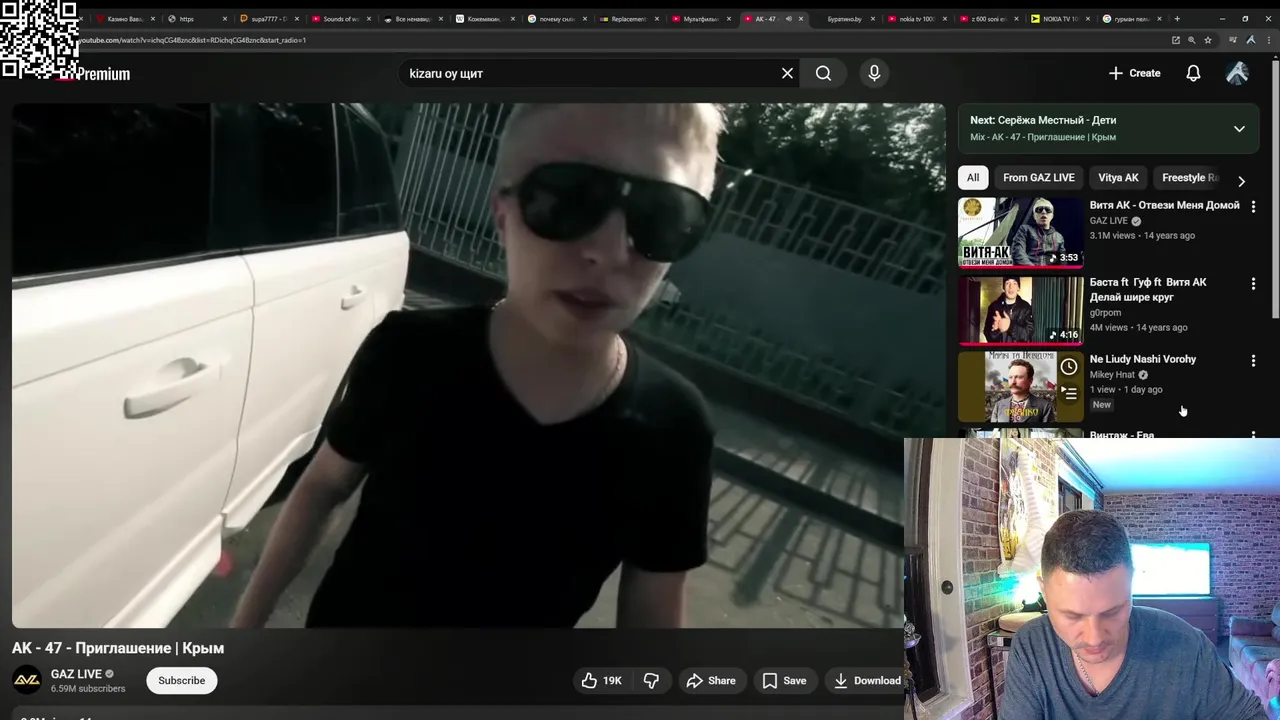
Task: Switch to the 'Replacement' browser tab
Action: (628, 19)
